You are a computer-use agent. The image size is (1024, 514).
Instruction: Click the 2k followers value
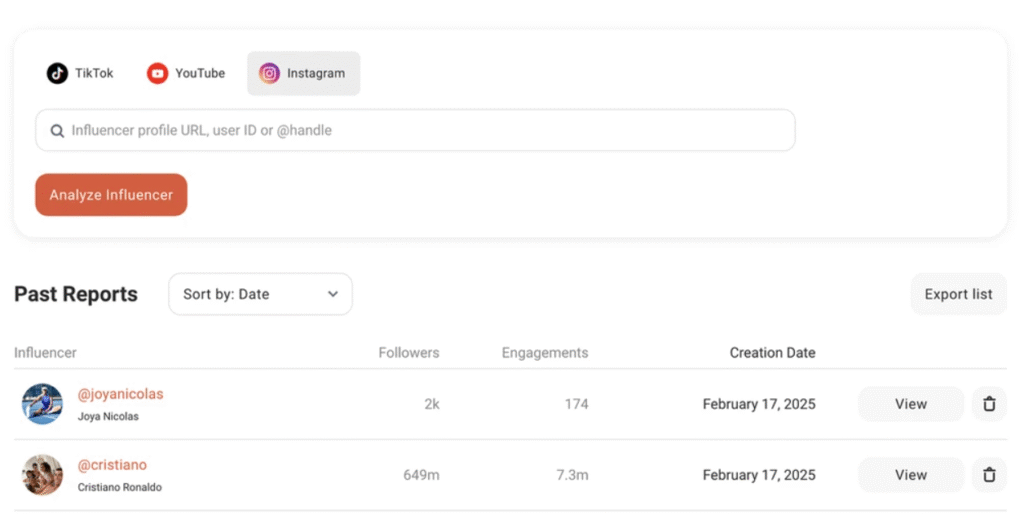click(x=432, y=404)
